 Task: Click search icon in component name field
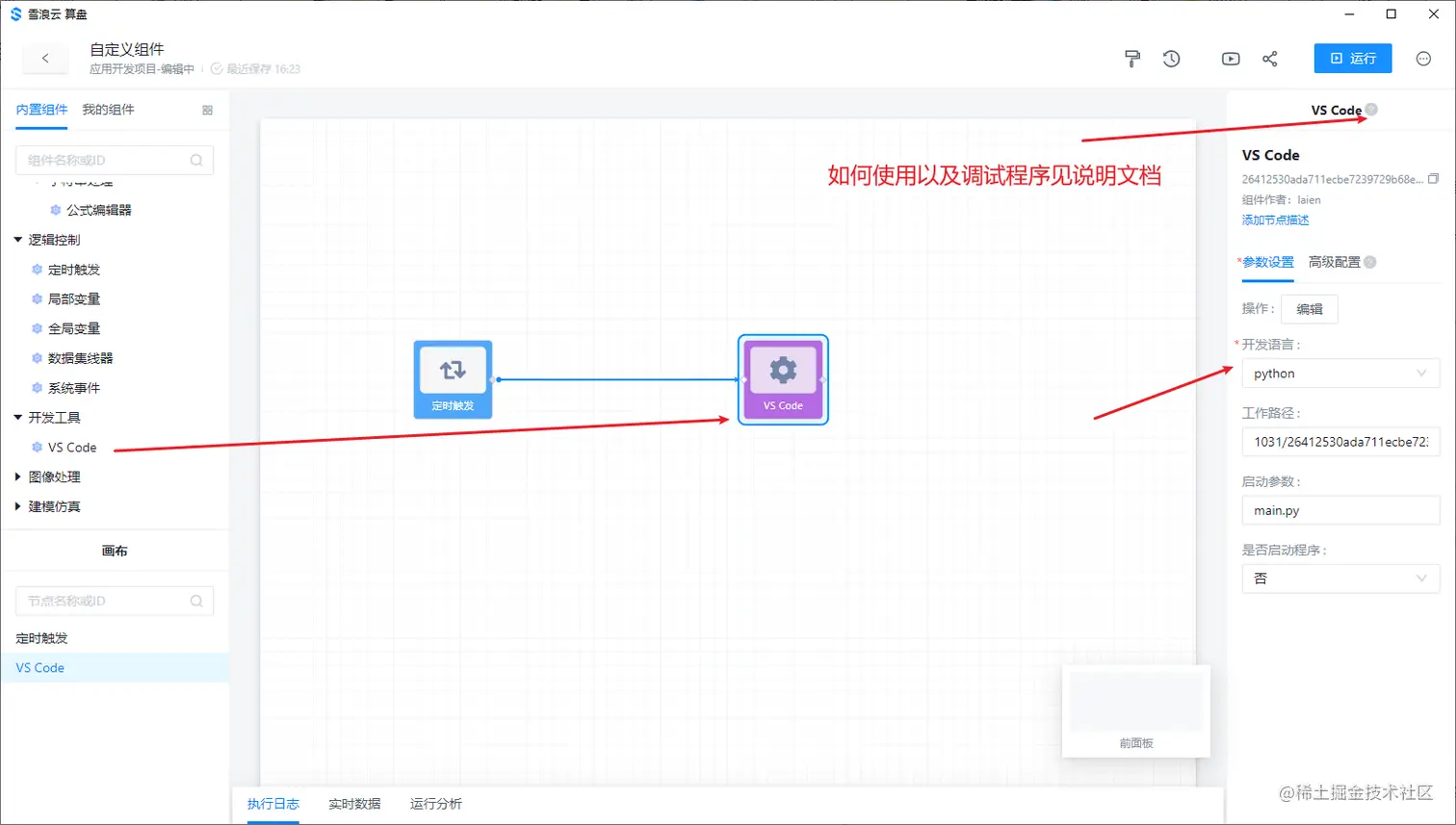click(x=196, y=160)
